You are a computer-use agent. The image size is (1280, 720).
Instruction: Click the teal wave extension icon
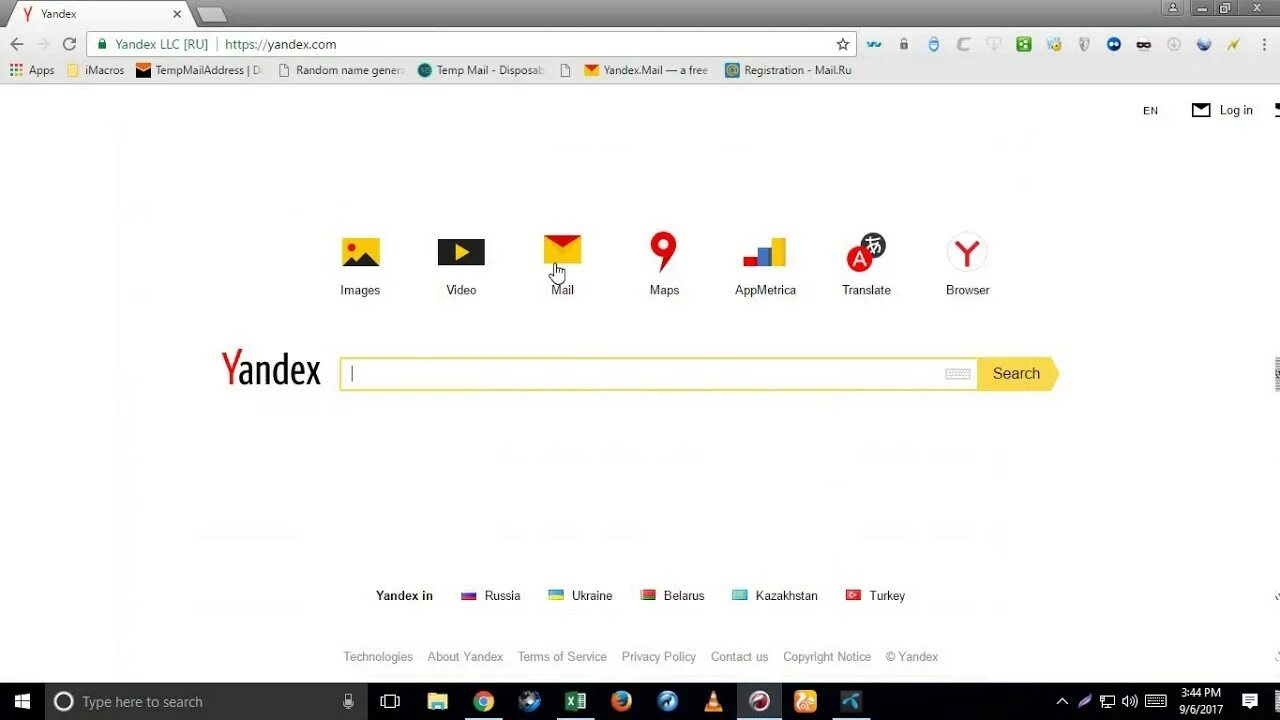[874, 44]
